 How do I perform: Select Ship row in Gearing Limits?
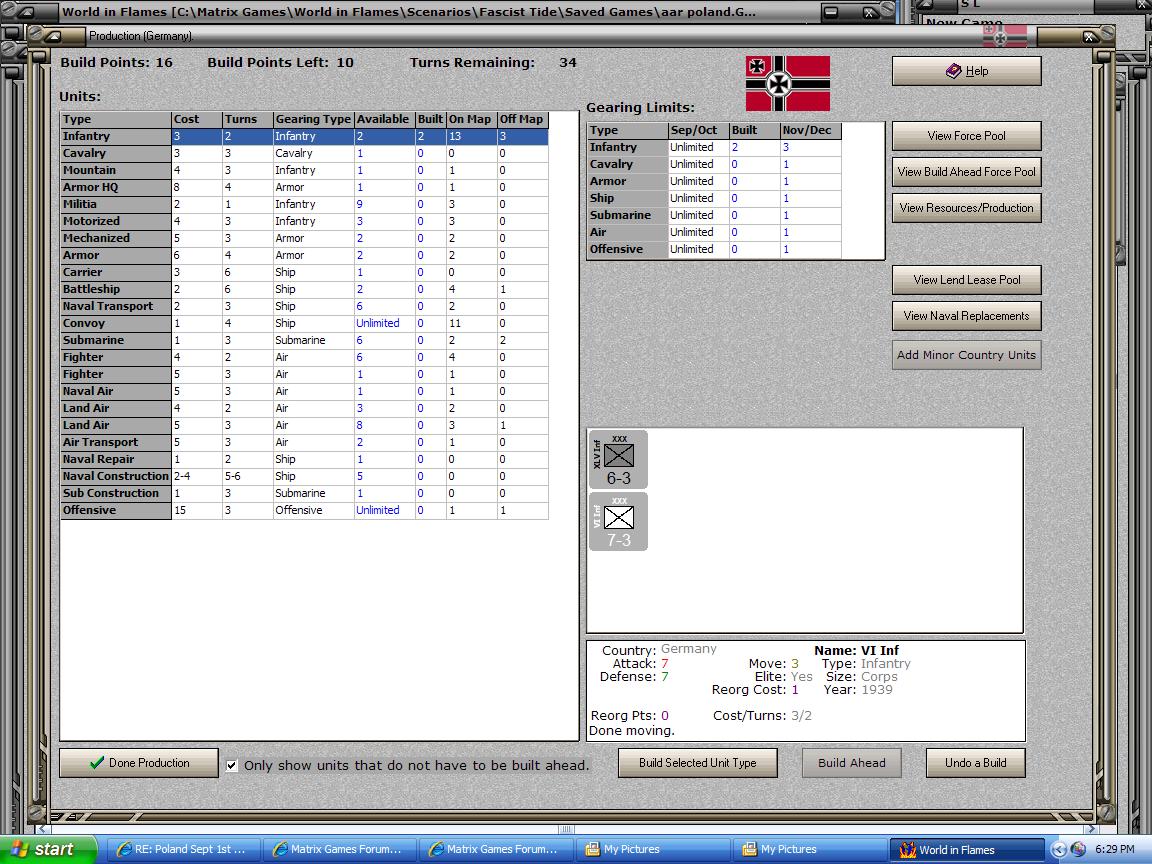pos(715,198)
